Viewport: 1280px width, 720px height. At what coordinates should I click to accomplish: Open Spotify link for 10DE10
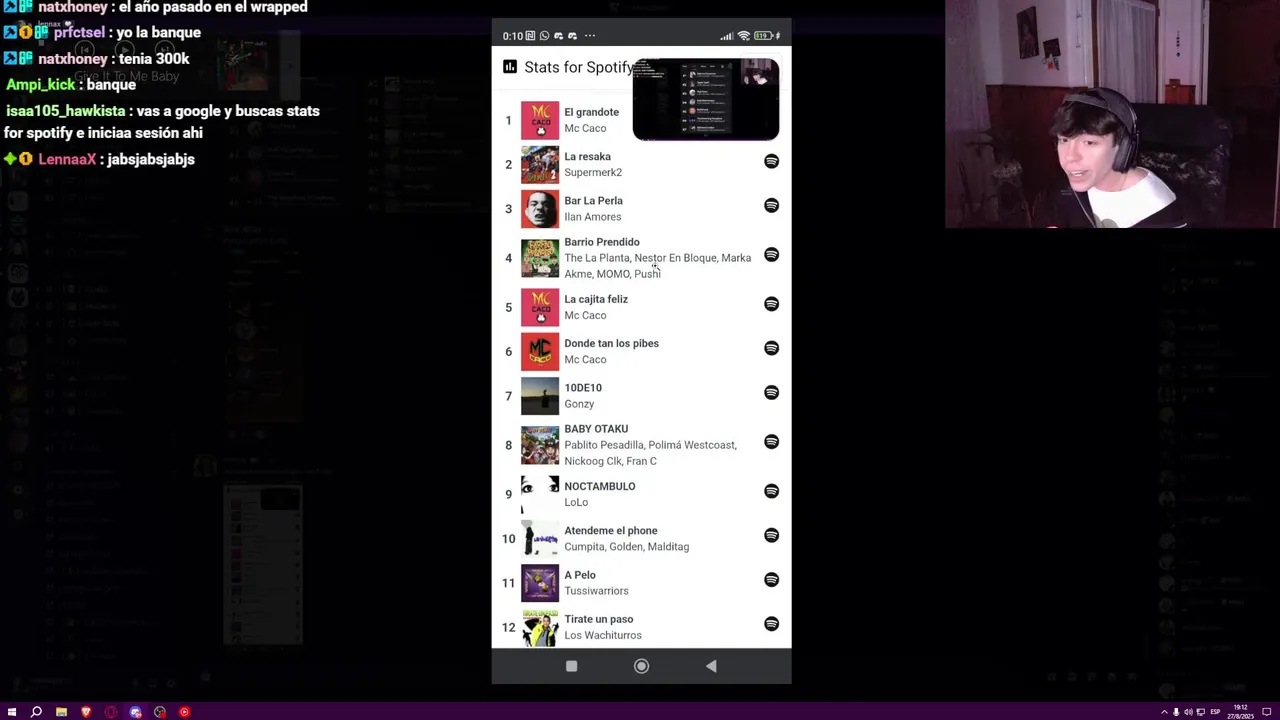point(771,392)
